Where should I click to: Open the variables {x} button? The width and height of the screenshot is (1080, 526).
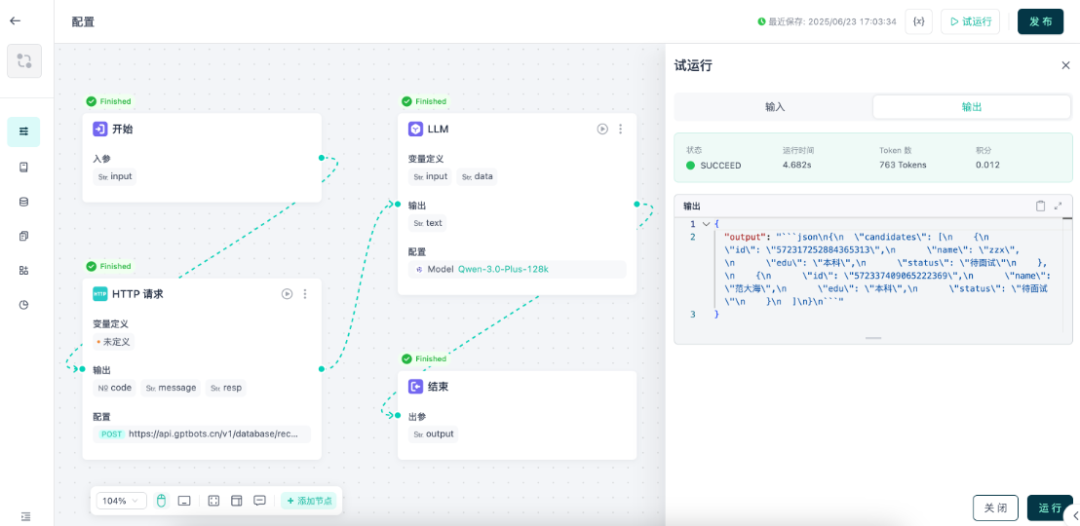(918, 21)
